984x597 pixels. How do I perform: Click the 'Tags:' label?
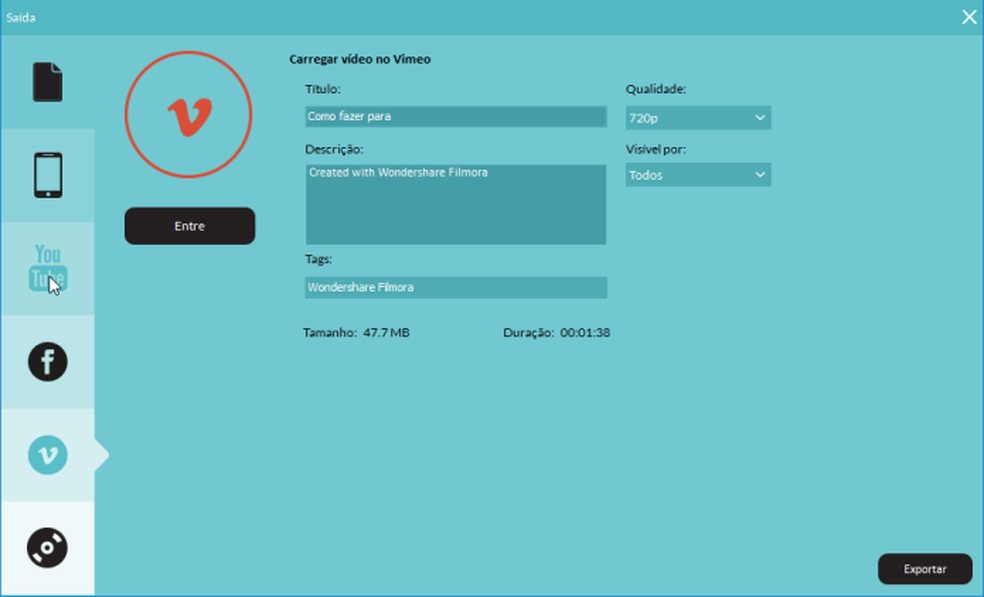318,259
